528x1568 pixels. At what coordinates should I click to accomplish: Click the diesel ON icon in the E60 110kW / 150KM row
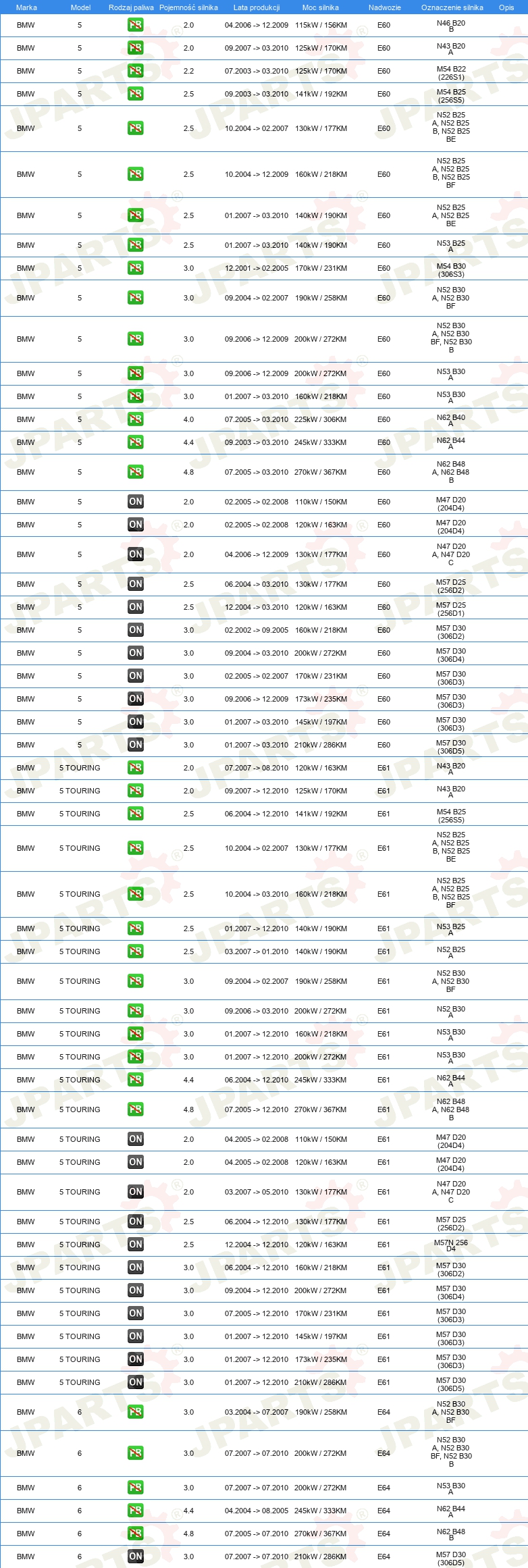coord(135,502)
